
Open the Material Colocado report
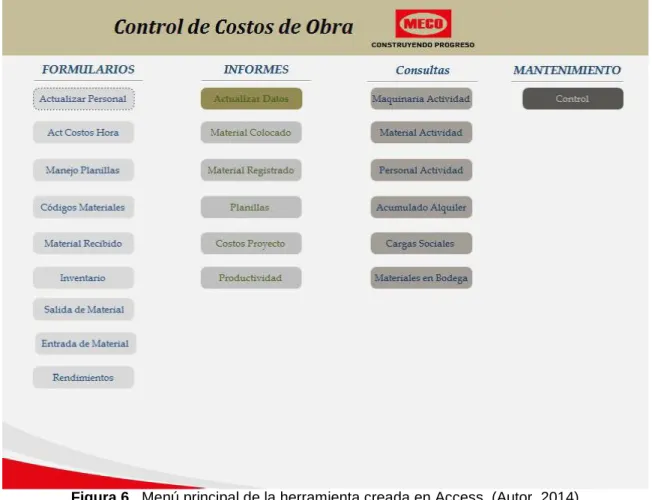click(x=251, y=133)
